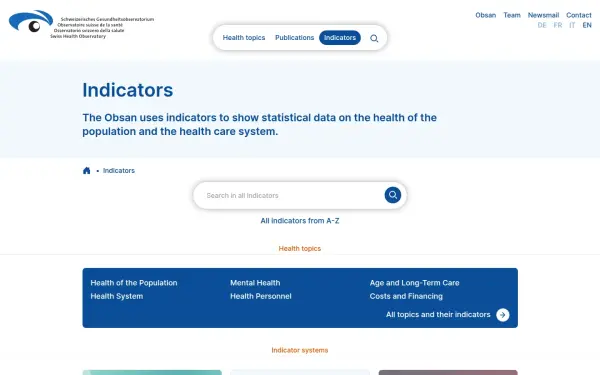600x375 pixels.
Task: Click the Indicator systems section label
Action: tap(300, 350)
